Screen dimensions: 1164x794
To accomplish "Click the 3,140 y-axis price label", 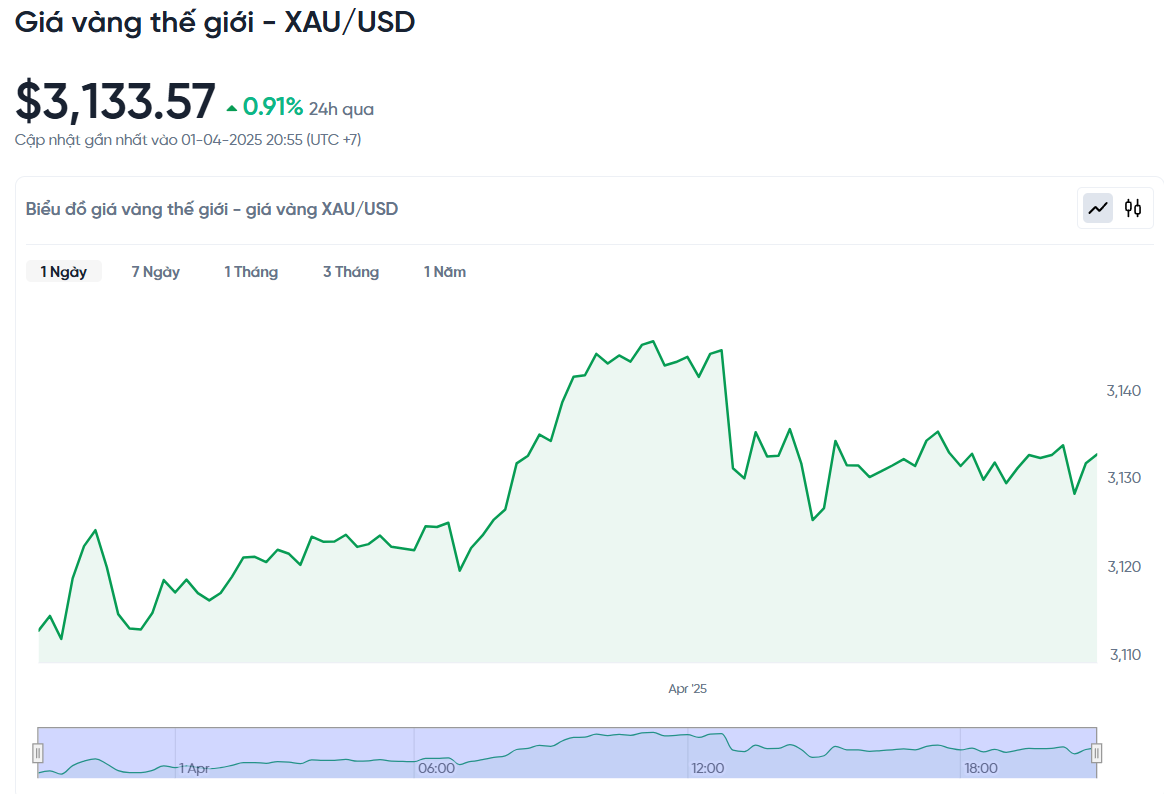I will point(1124,390).
